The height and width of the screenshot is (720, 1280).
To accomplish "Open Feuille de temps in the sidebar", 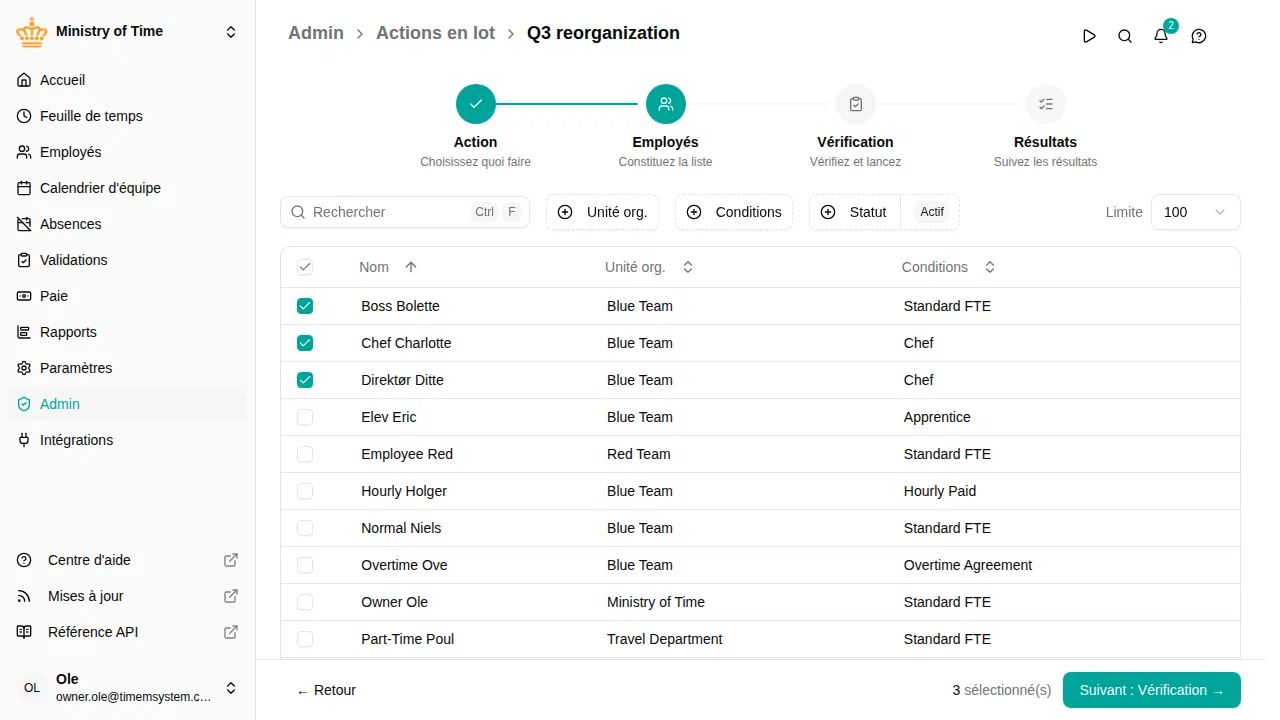I will [127, 116].
